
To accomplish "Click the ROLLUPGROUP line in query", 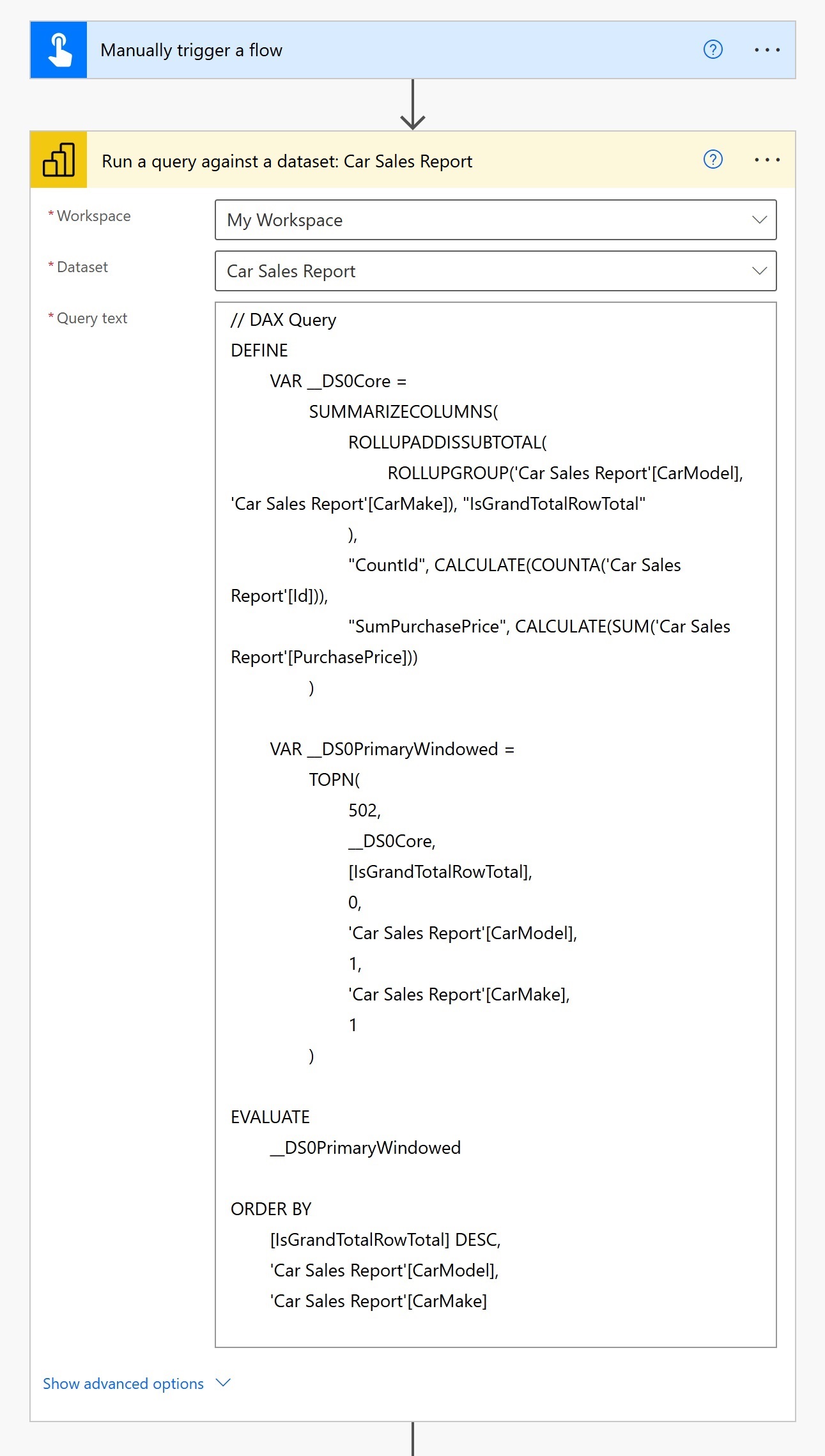I will pos(565,473).
